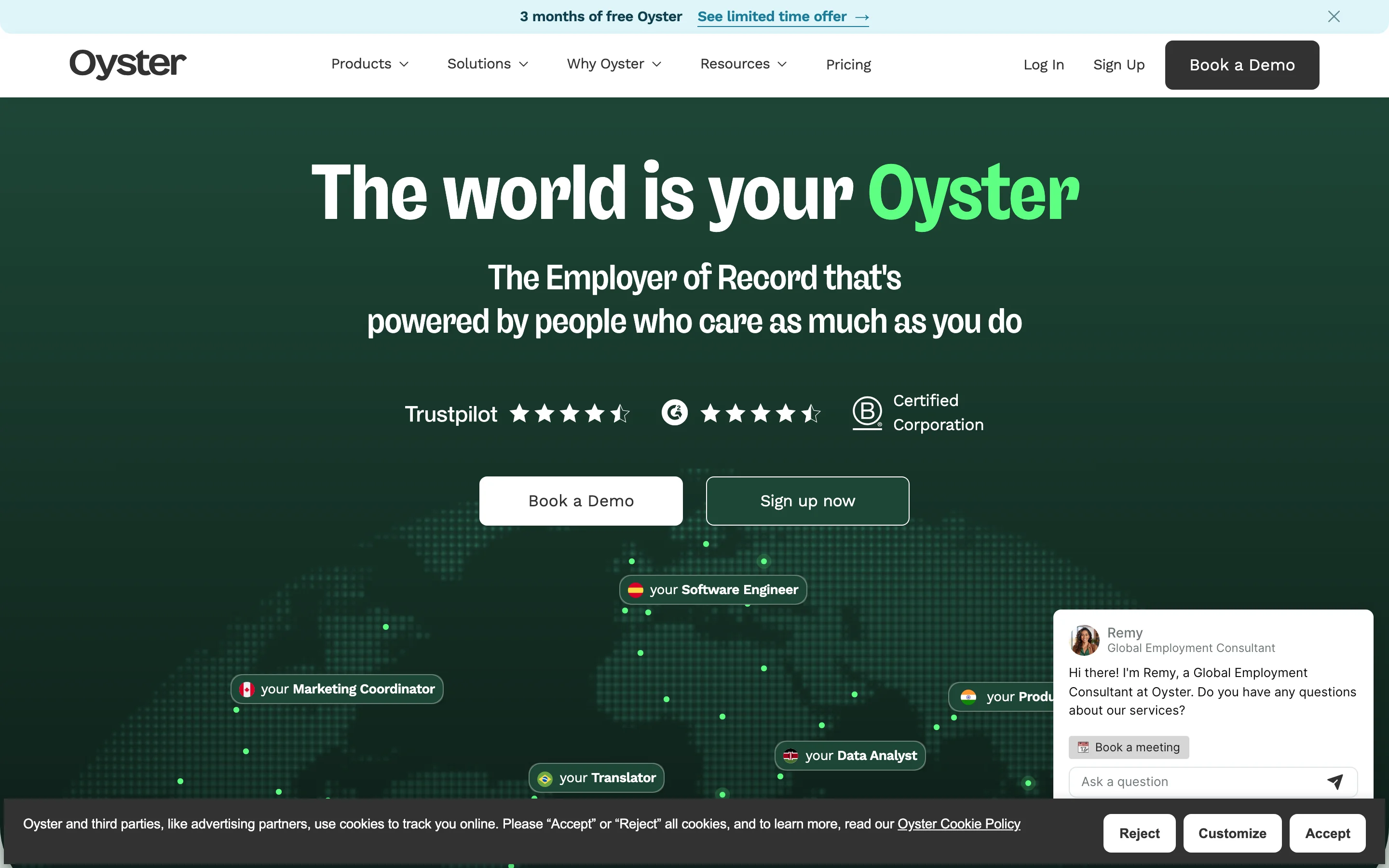
Task: Click the send arrow in the chat widget
Action: click(1335, 781)
